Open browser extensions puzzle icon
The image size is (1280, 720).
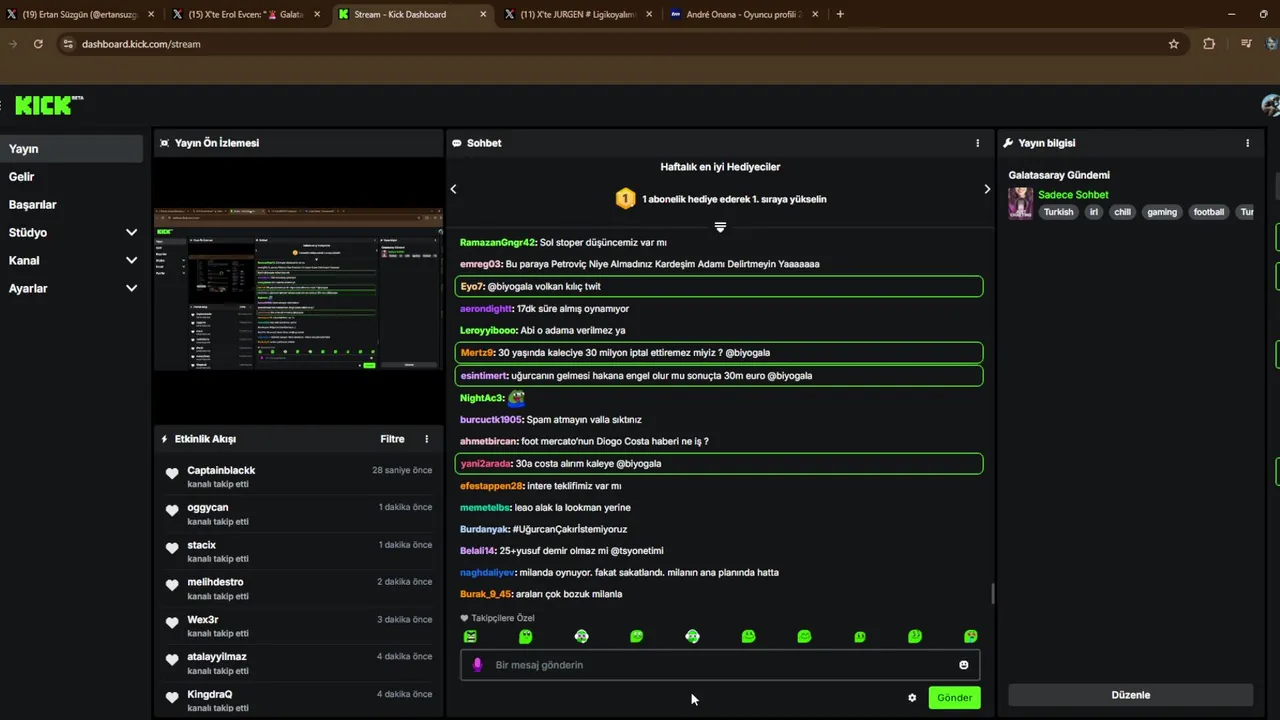(1209, 44)
